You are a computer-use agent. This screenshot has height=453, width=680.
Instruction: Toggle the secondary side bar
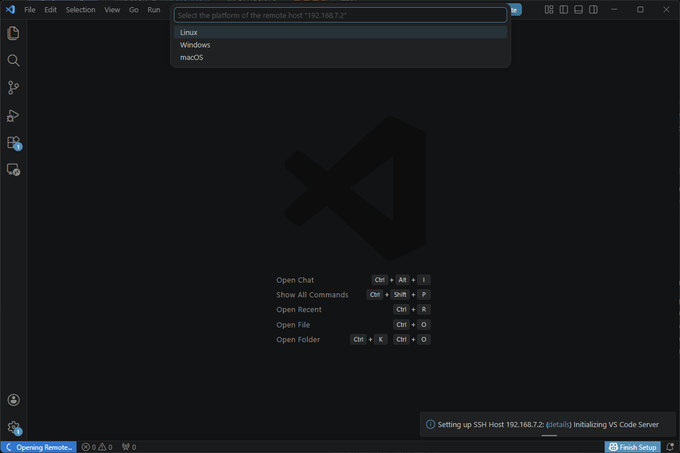[593, 10]
